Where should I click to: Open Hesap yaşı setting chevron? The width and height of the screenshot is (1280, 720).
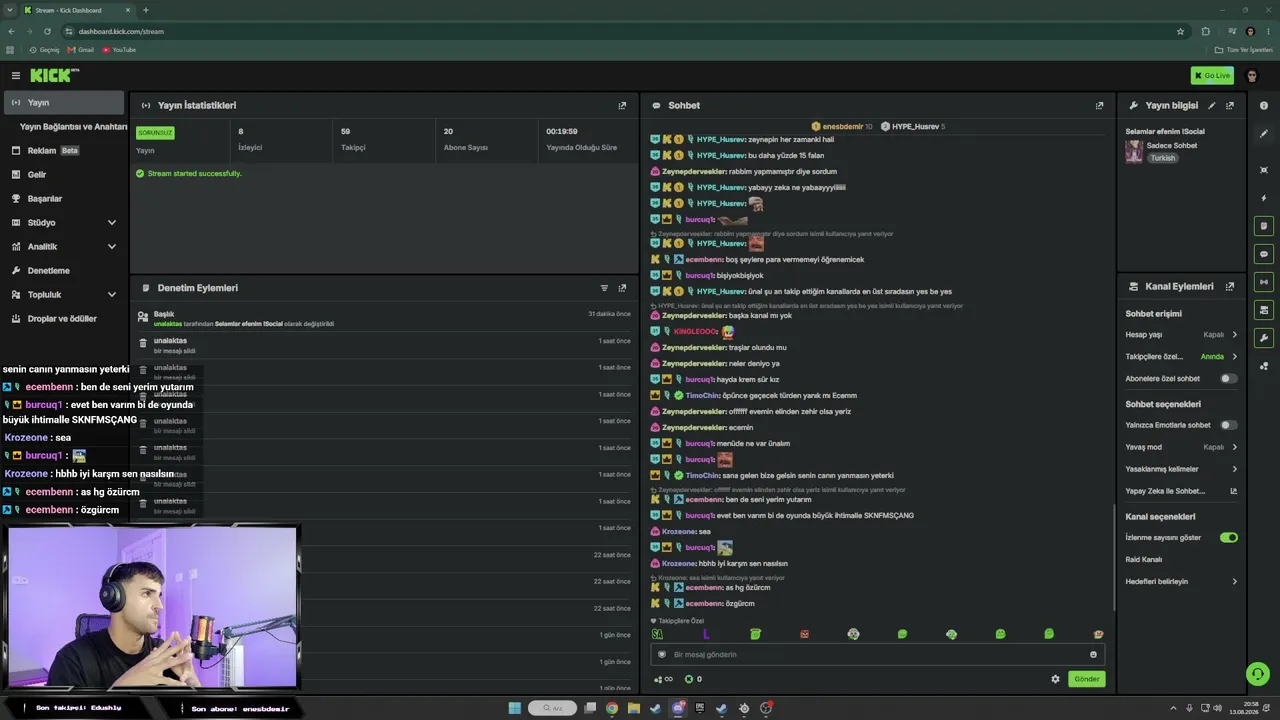(x=1234, y=335)
